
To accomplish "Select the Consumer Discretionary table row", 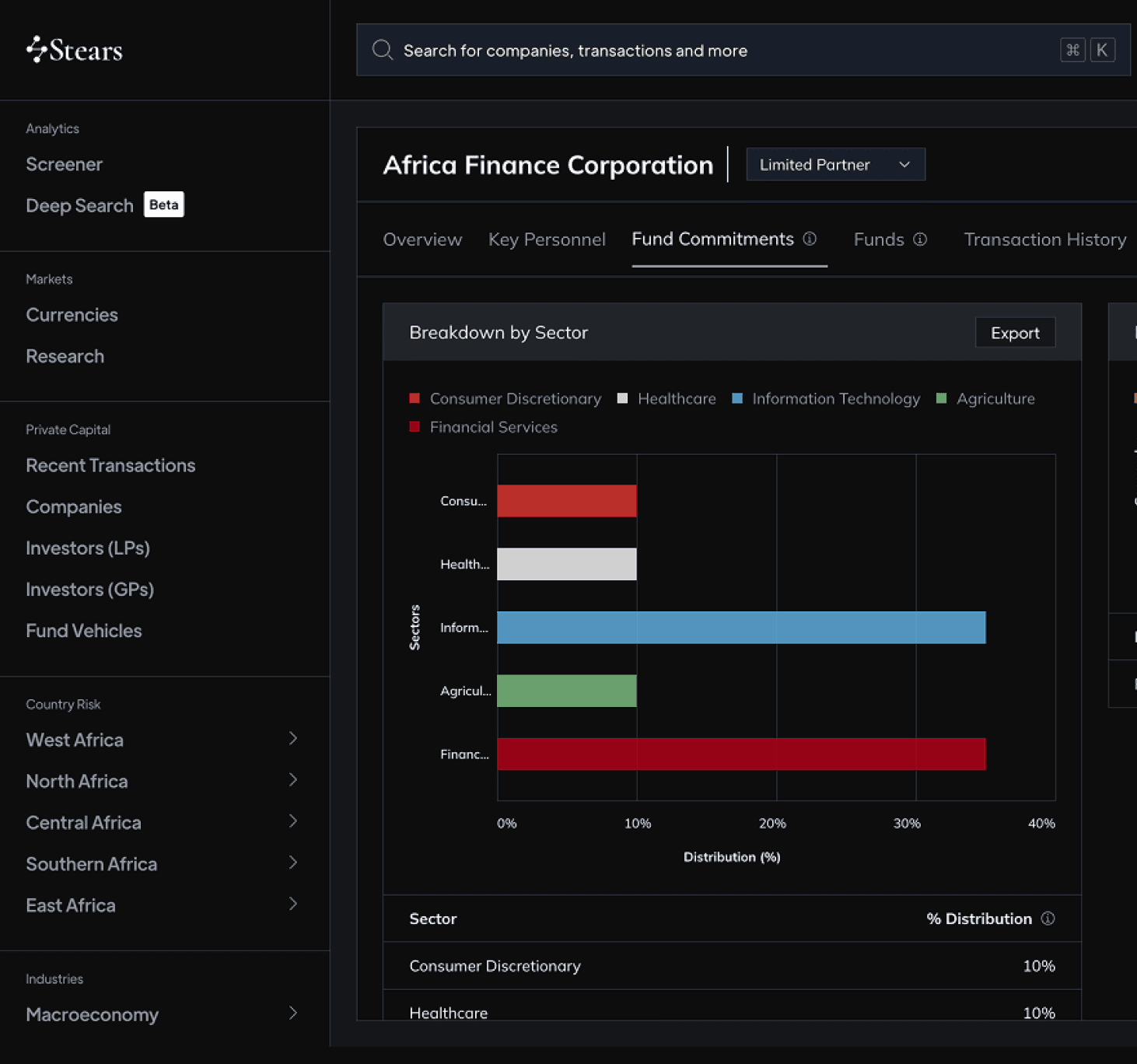I will (732, 966).
